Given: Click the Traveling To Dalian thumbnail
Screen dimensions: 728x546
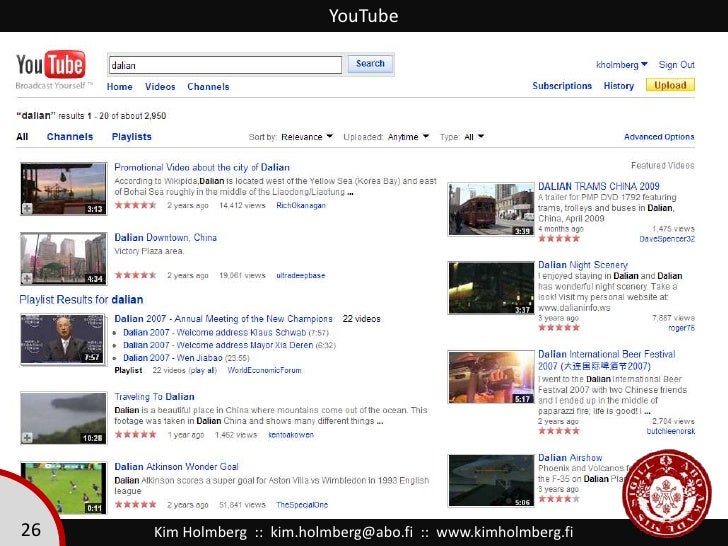Looking at the screenshot, I should [x=62, y=418].
